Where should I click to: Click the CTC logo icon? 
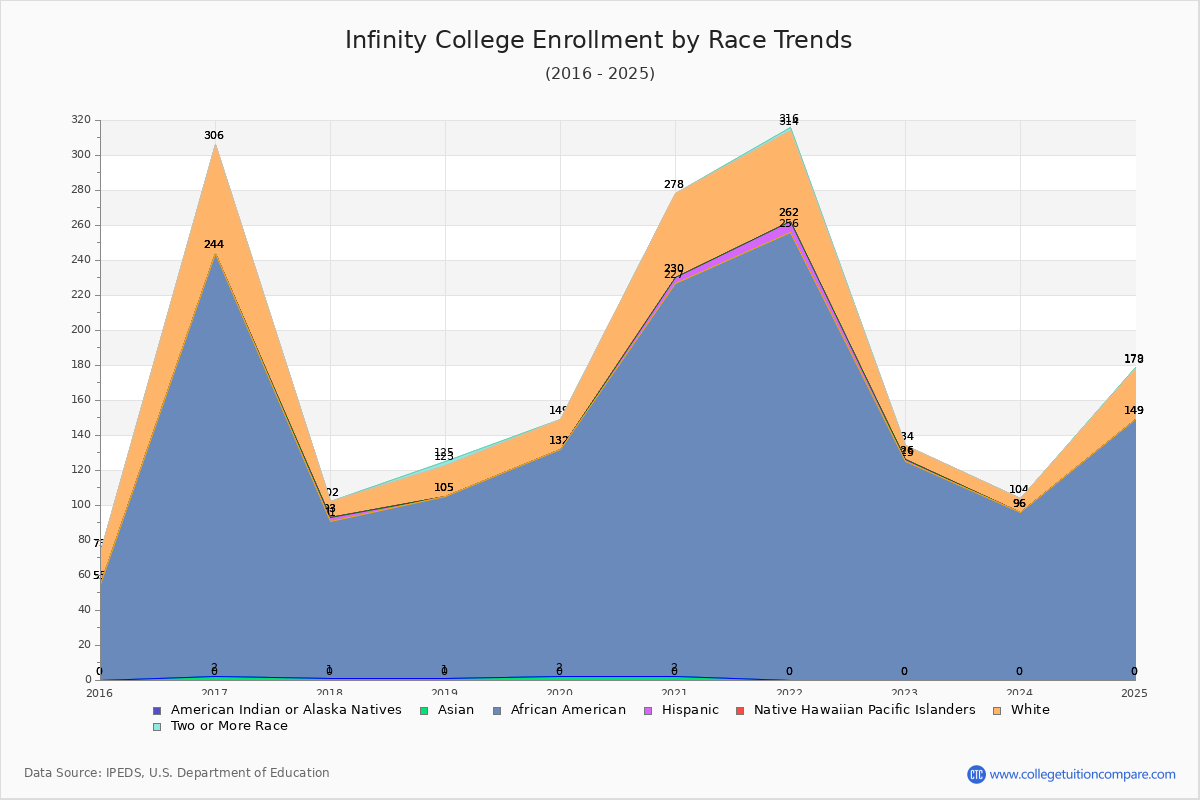point(976,774)
